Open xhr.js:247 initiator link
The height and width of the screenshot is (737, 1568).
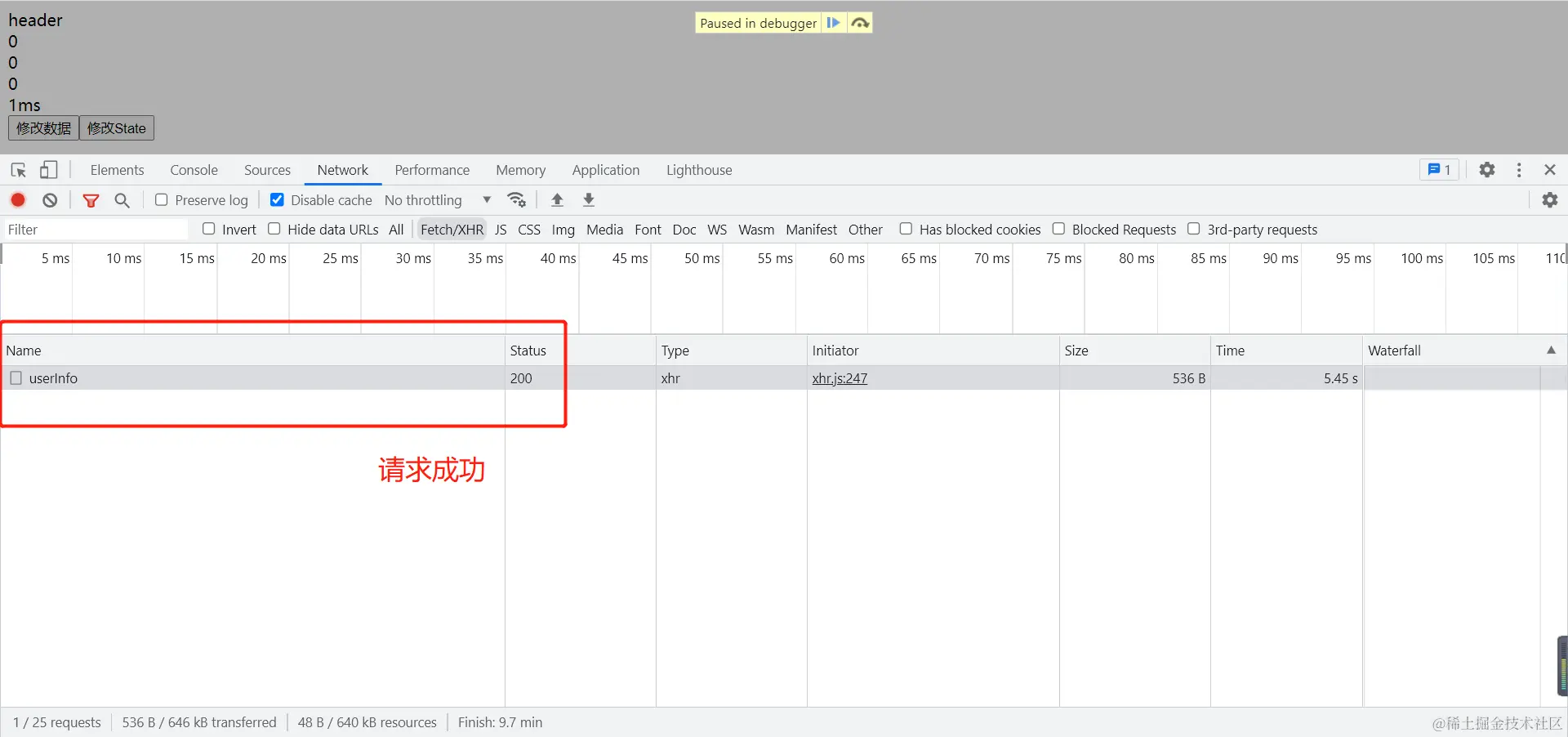pos(840,378)
